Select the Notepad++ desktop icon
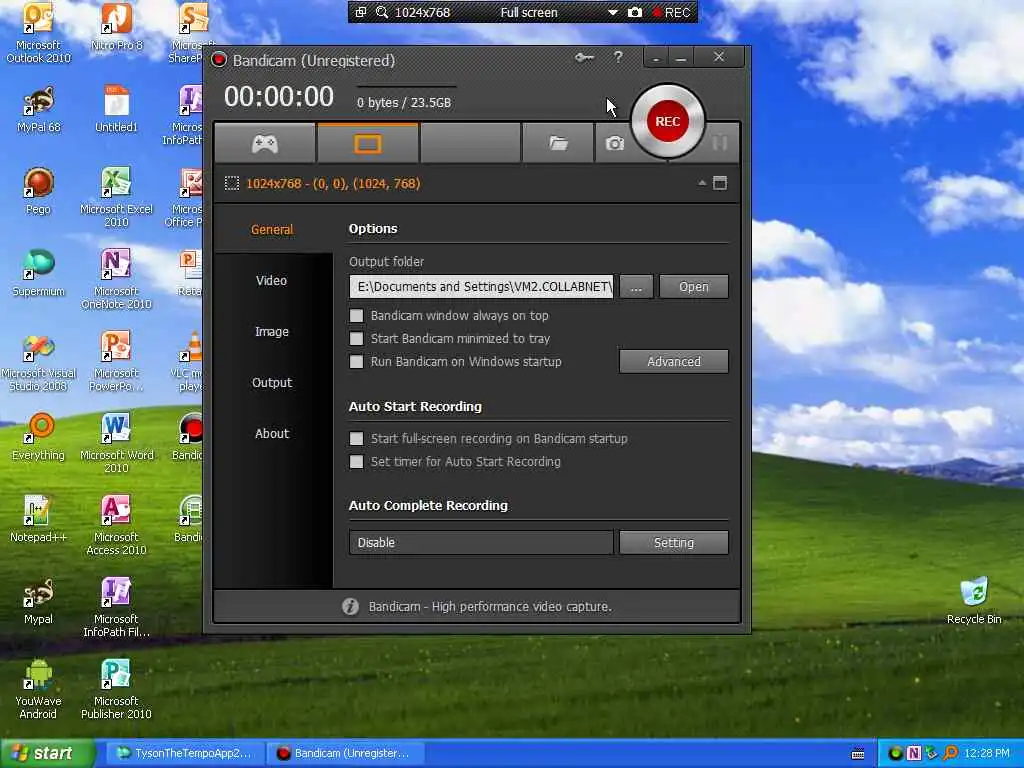The height and width of the screenshot is (768, 1024). (38, 519)
